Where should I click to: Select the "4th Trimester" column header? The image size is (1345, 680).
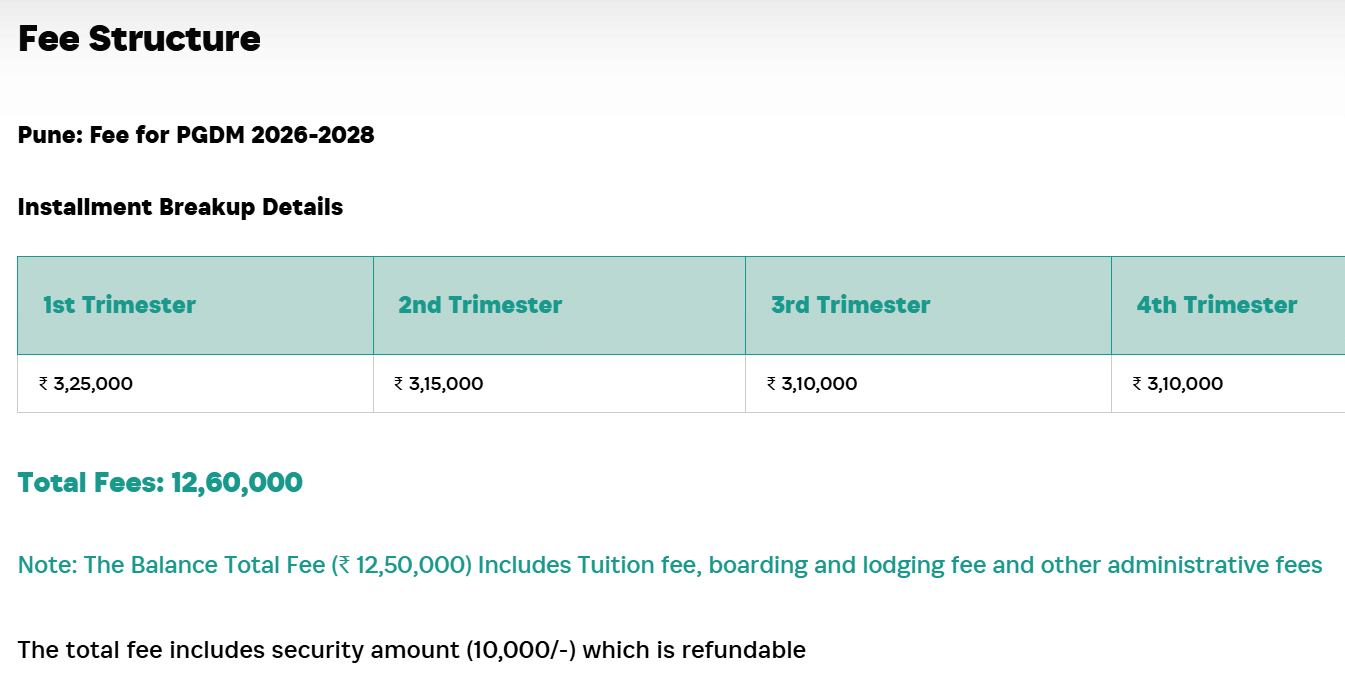click(x=1216, y=305)
